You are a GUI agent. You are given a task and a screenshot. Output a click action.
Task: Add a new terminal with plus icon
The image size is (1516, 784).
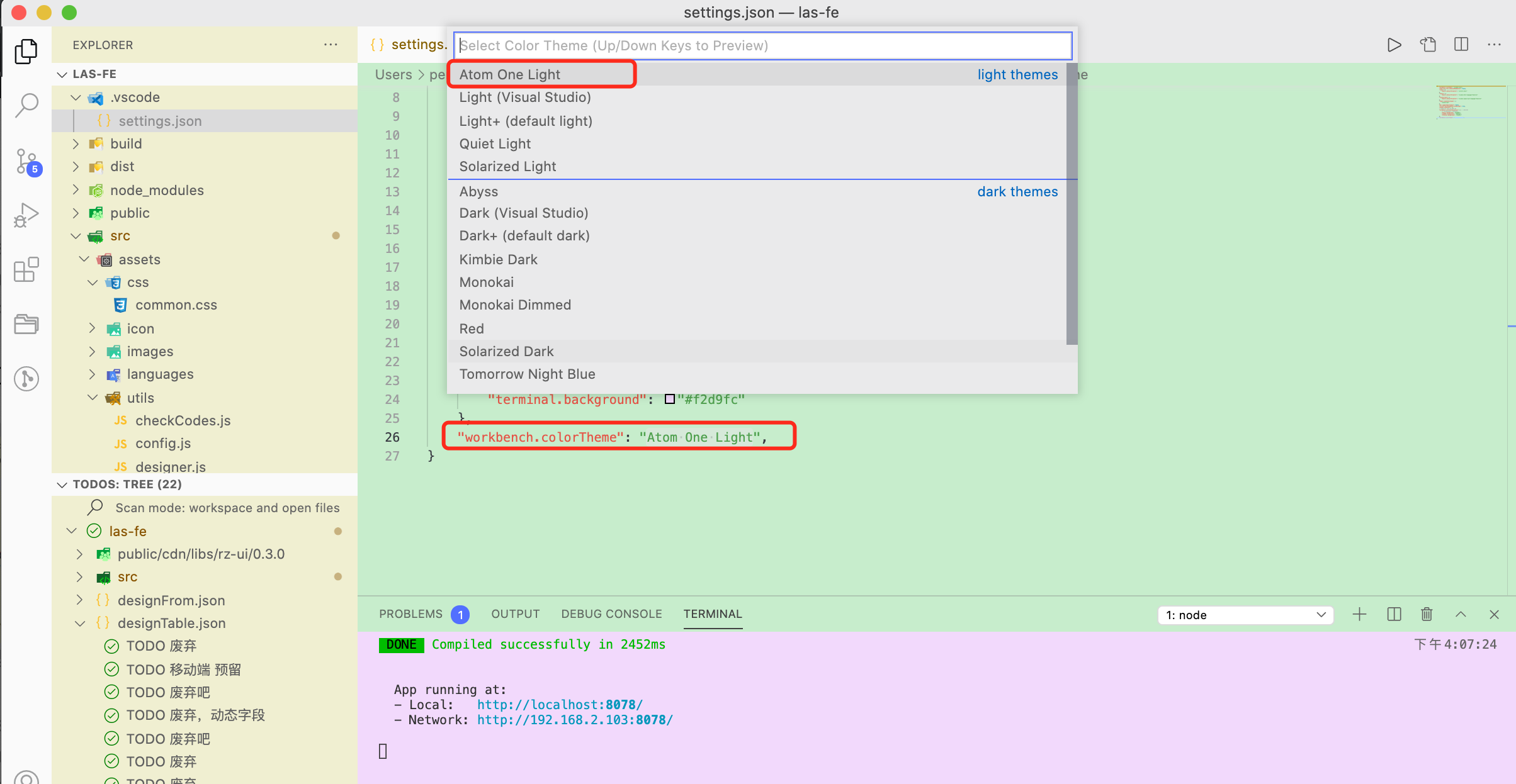[1359, 614]
